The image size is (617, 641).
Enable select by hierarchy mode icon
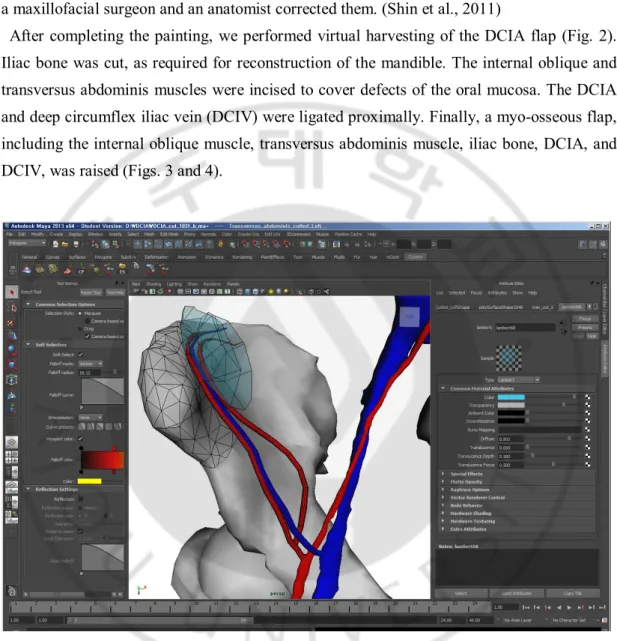coord(95,244)
